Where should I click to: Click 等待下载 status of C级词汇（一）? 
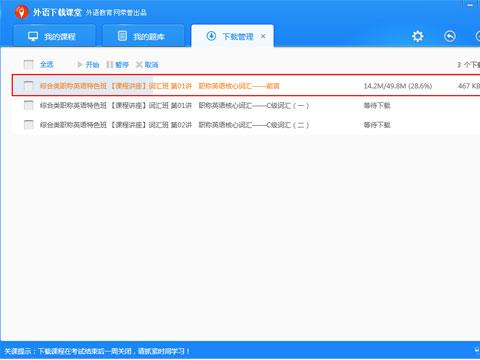pos(377,105)
